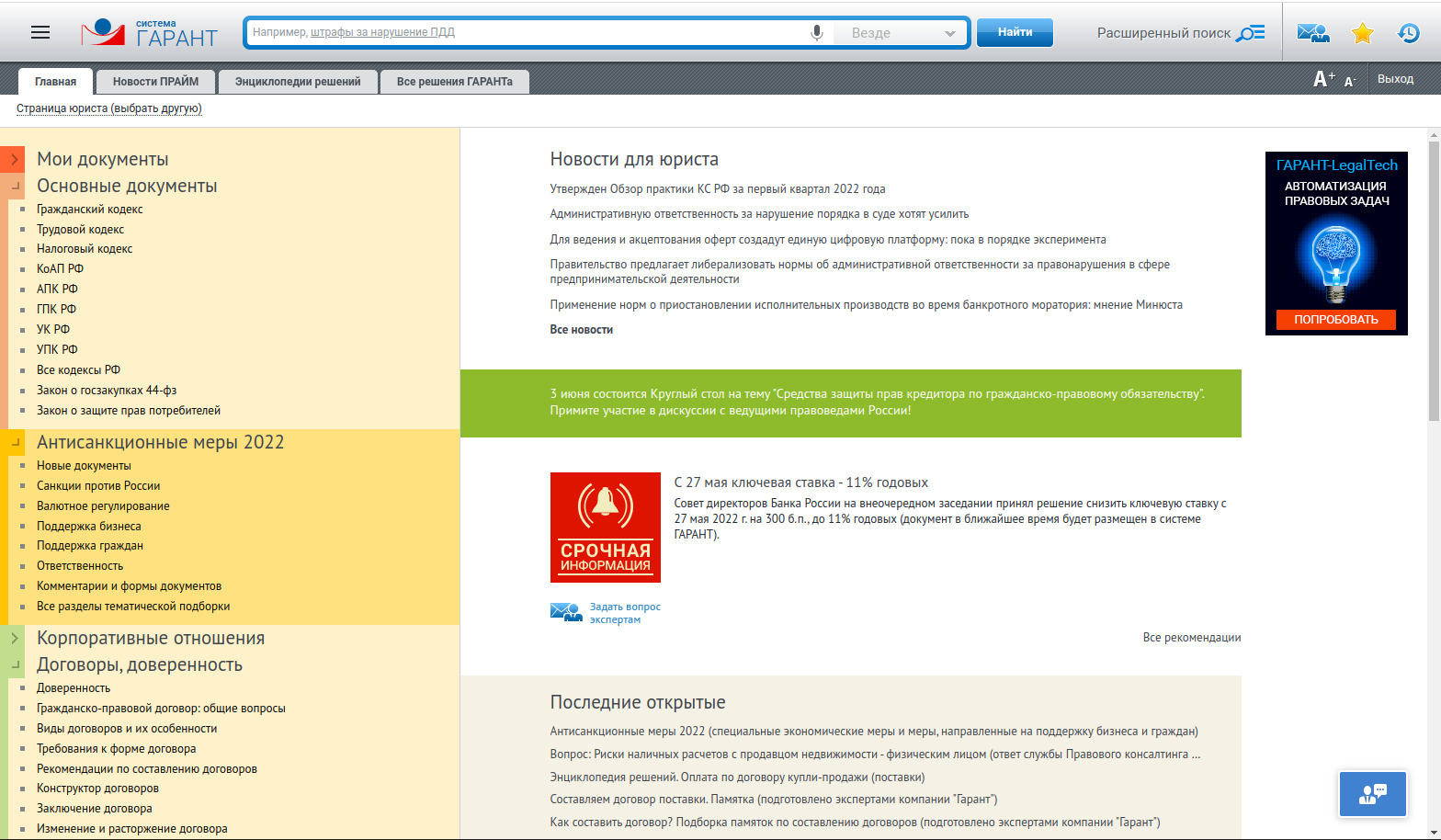The height and width of the screenshot is (840, 1441).
Task: Click Страница юриста (выбрать другую) link
Action: [x=109, y=108]
